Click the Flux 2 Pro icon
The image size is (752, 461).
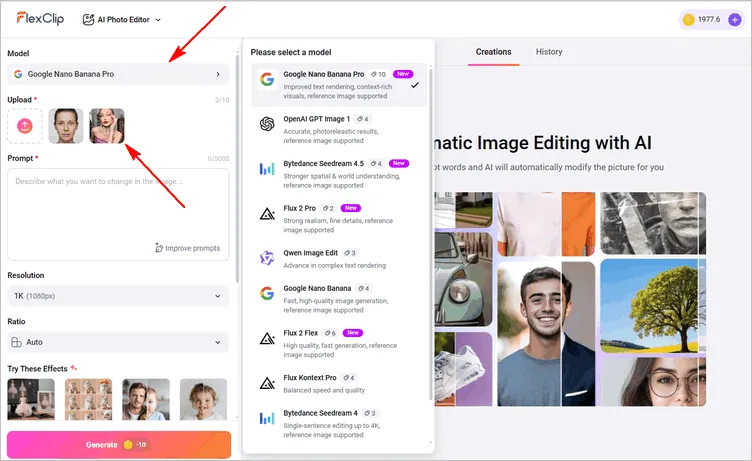tap(267, 212)
